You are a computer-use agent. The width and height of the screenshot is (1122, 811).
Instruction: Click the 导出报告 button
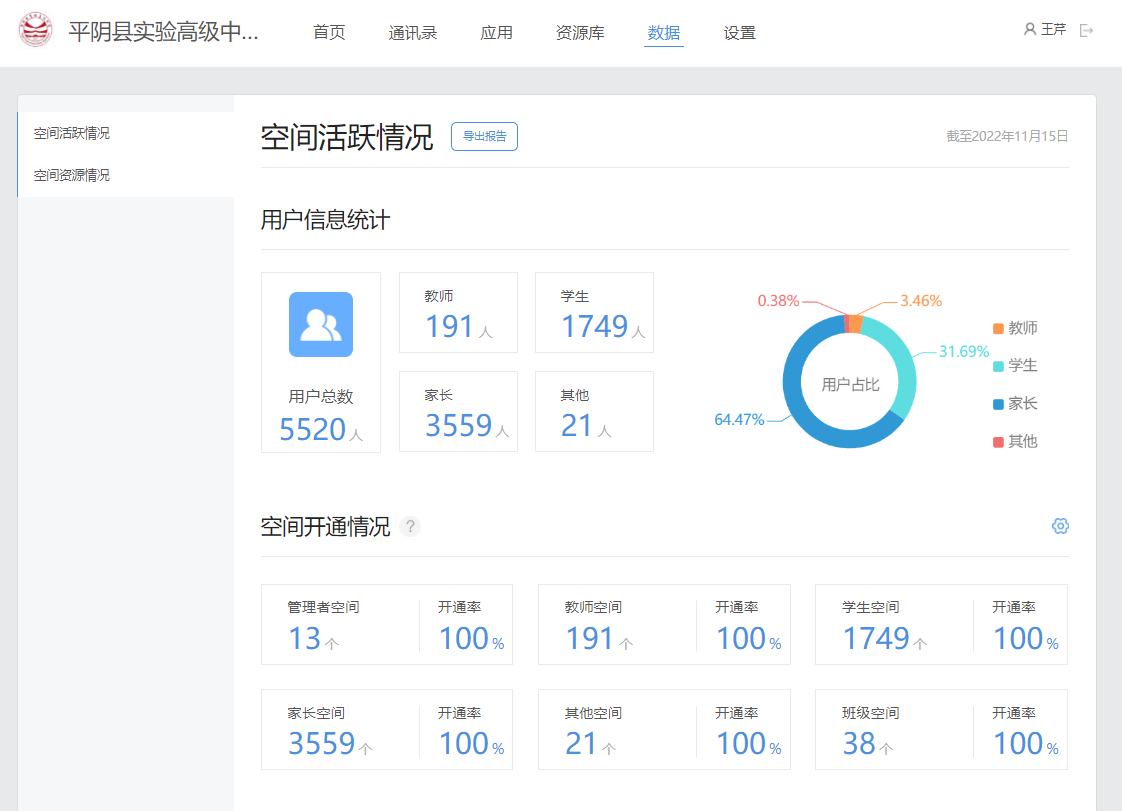(x=484, y=136)
